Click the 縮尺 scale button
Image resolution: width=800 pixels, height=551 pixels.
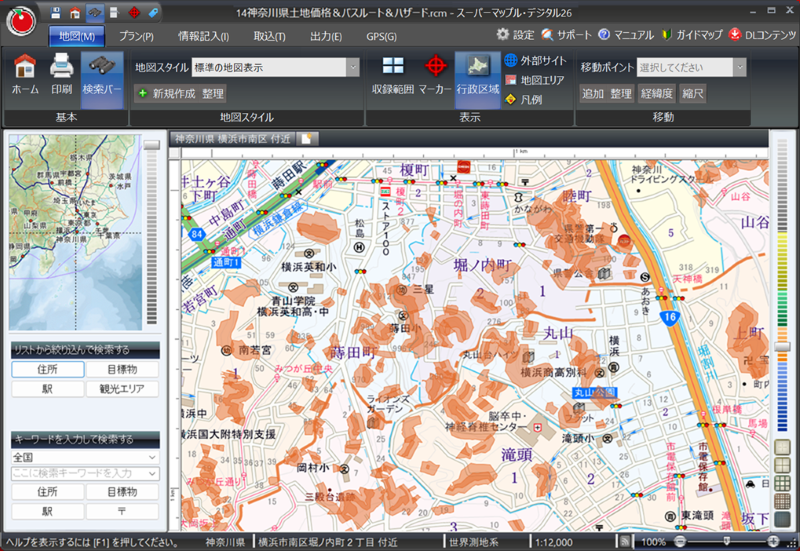(692, 93)
